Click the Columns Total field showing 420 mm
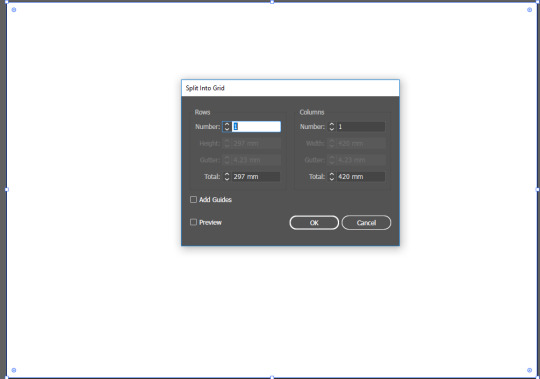The width and height of the screenshot is (540, 379). point(361,177)
